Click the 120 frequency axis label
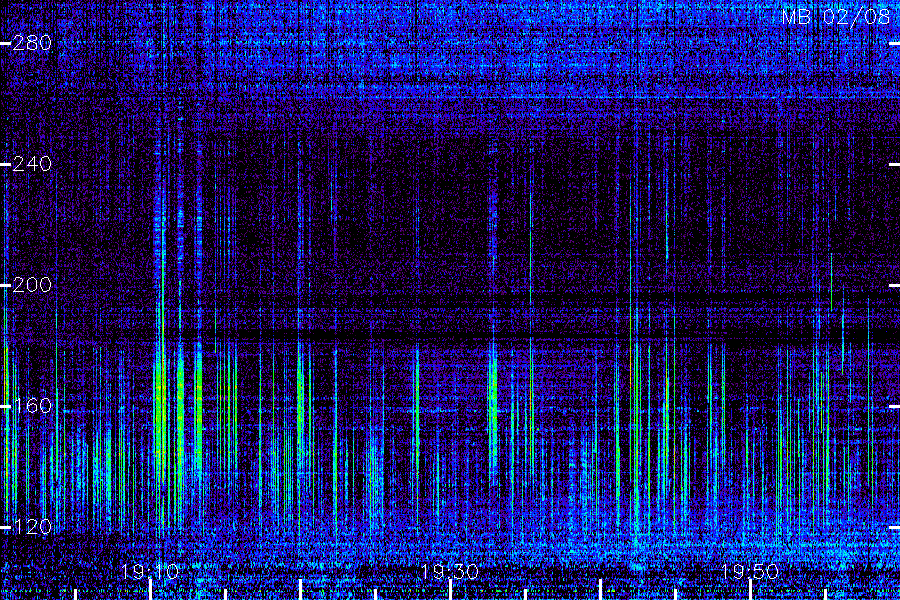 [x=32, y=527]
